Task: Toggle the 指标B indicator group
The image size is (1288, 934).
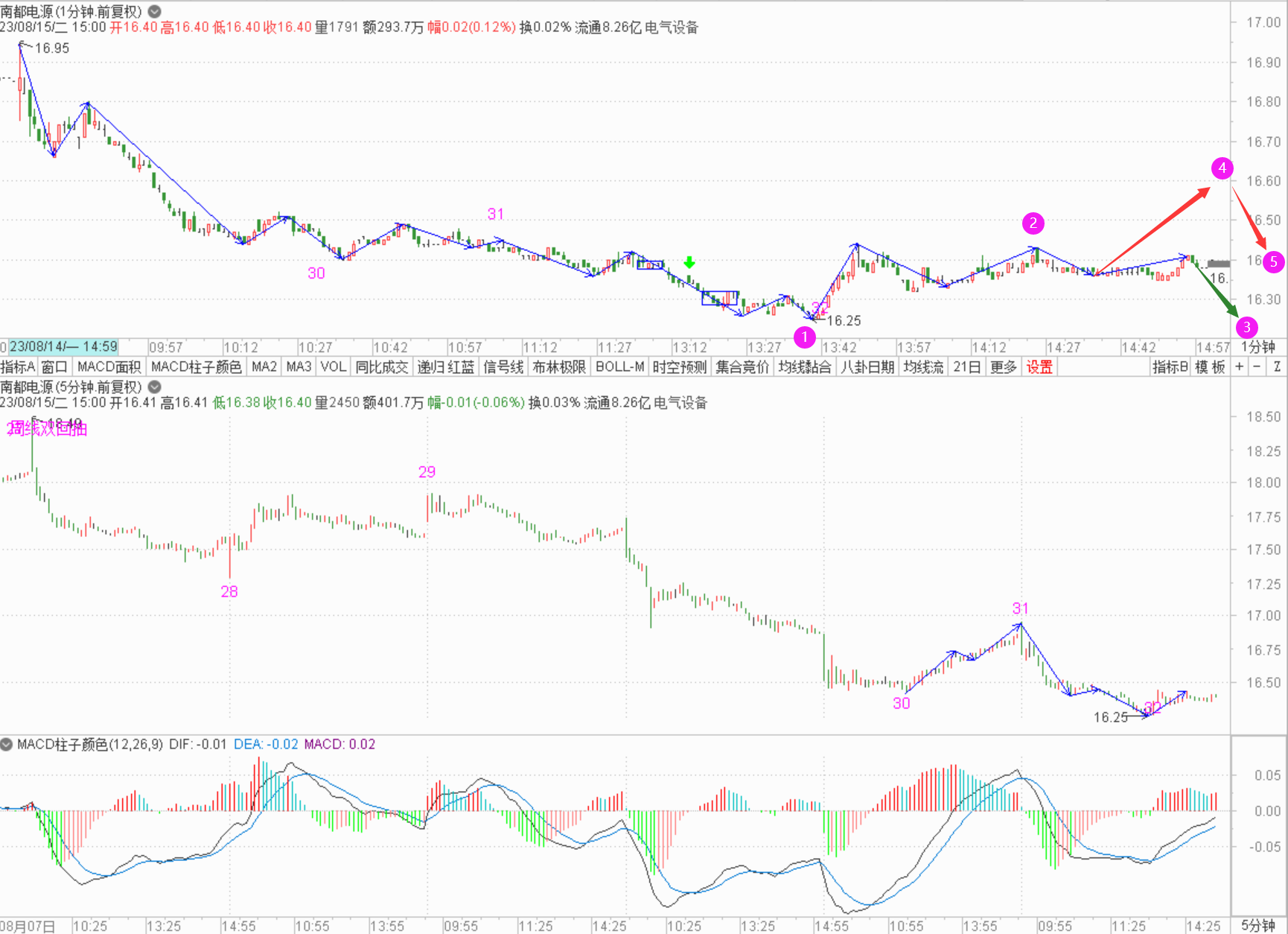Action: [x=1170, y=366]
